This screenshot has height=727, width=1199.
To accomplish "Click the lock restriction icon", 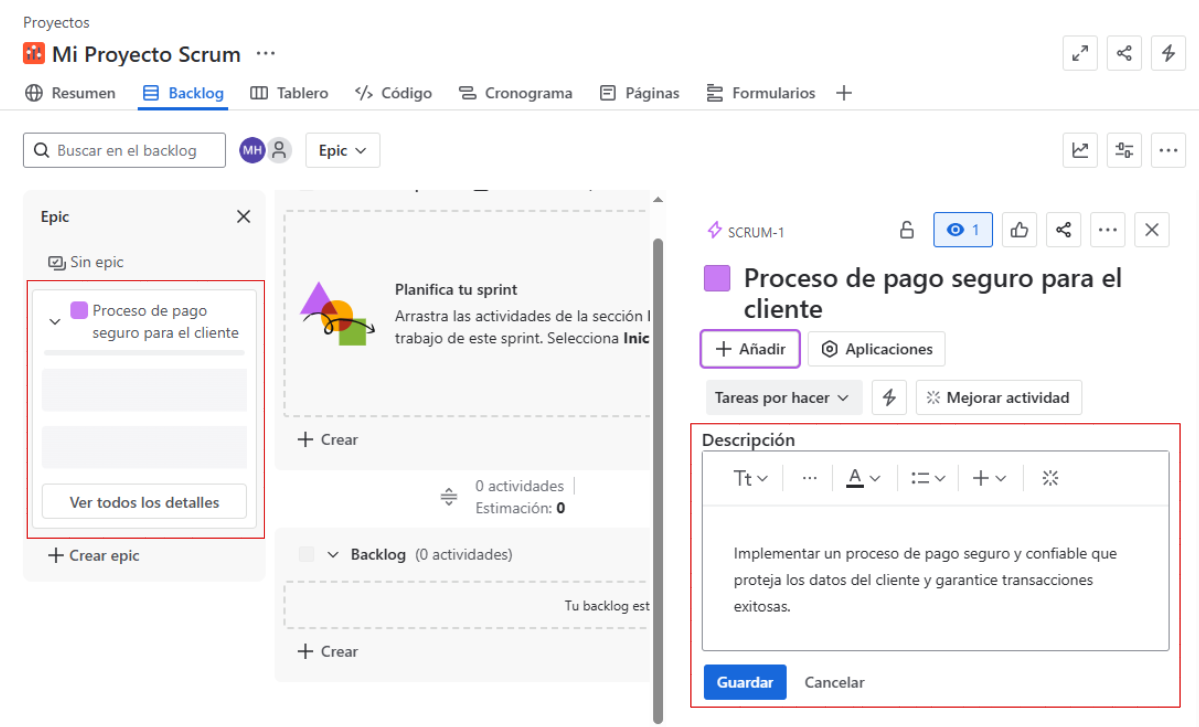I will pyautogui.click(x=907, y=230).
